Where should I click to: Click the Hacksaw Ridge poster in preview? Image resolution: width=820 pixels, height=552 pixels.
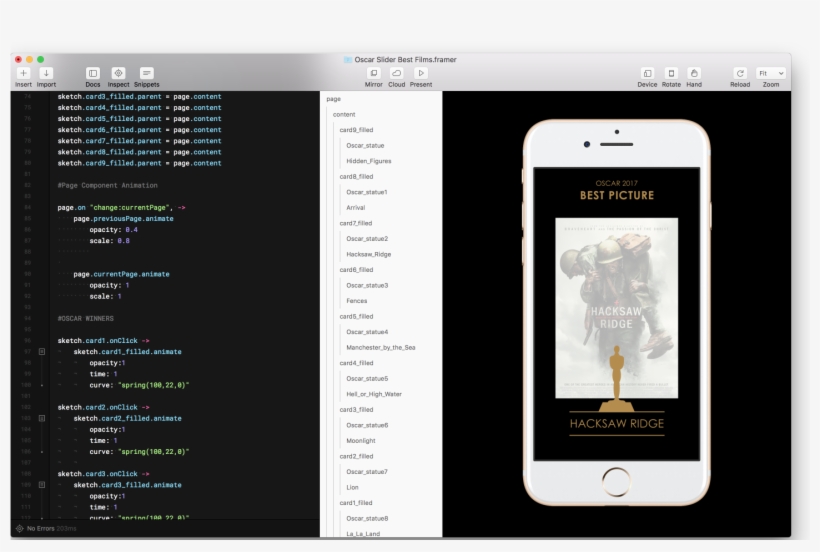[616, 307]
